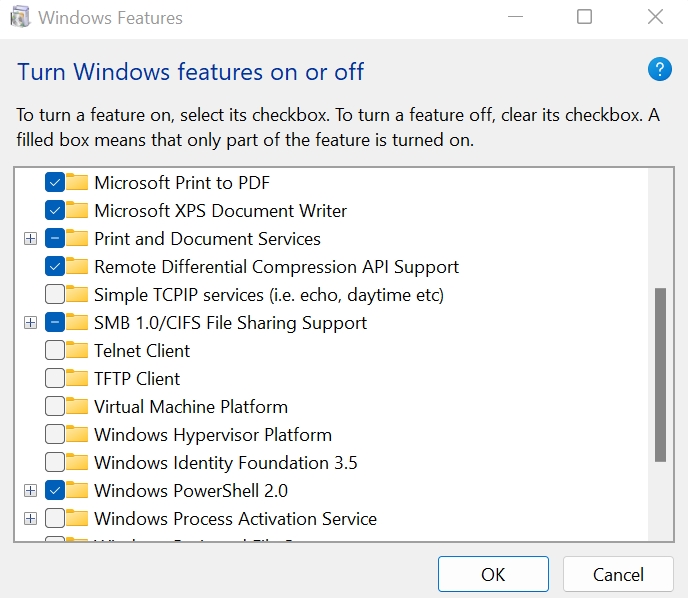Uncheck Remote Differential Compression API Support
The image size is (688, 598).
55,266
